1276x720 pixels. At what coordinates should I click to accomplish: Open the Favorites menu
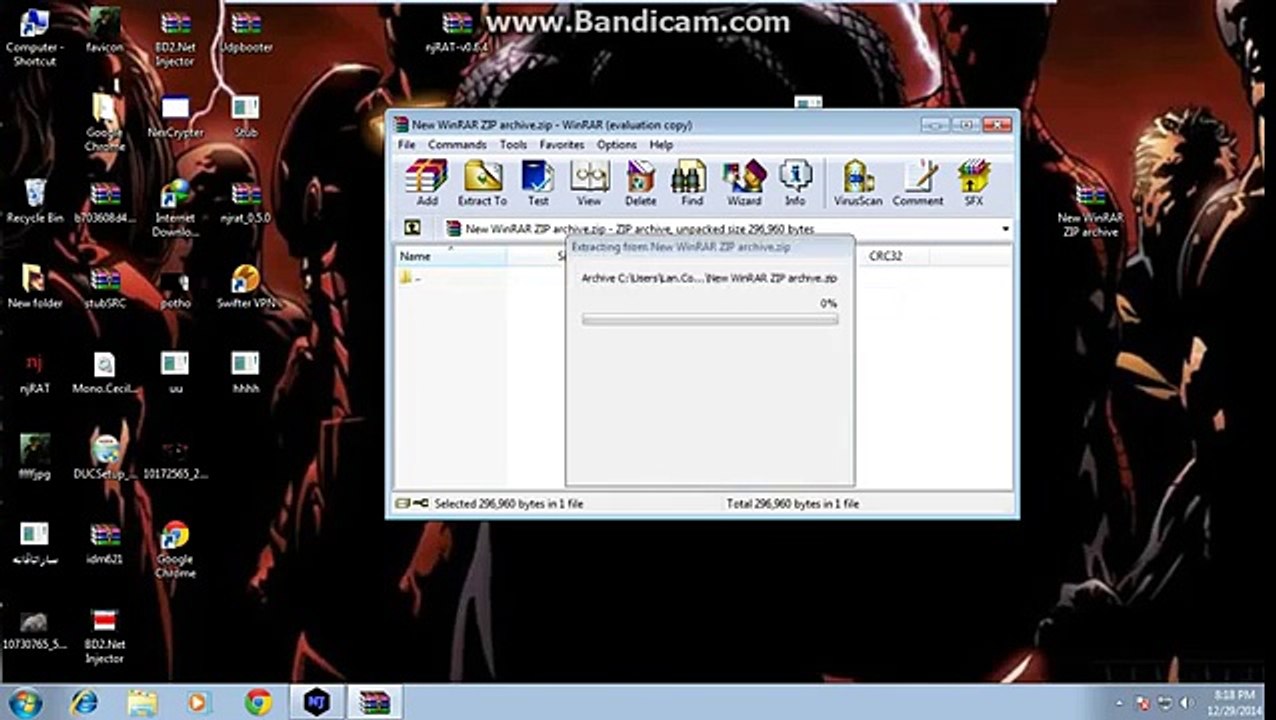point(562,145)
